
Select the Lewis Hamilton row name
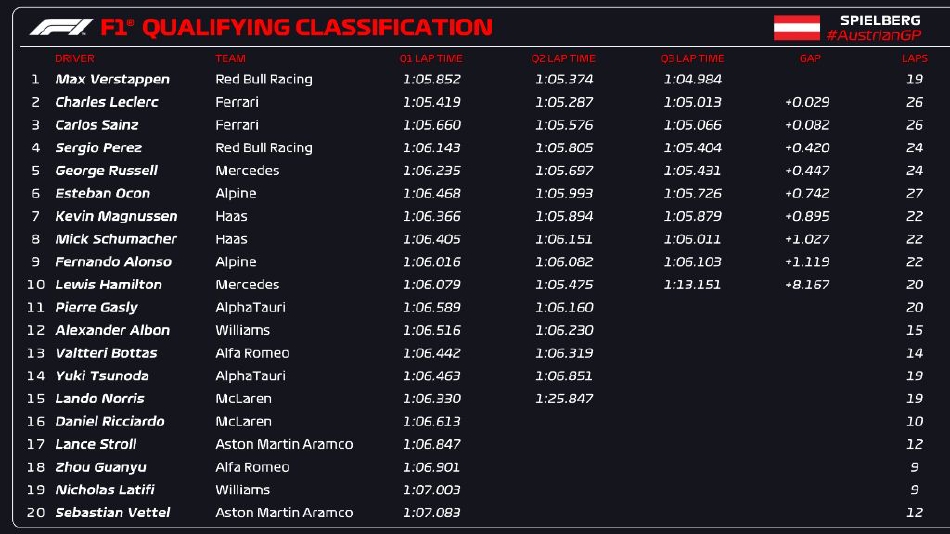point(108,284)
